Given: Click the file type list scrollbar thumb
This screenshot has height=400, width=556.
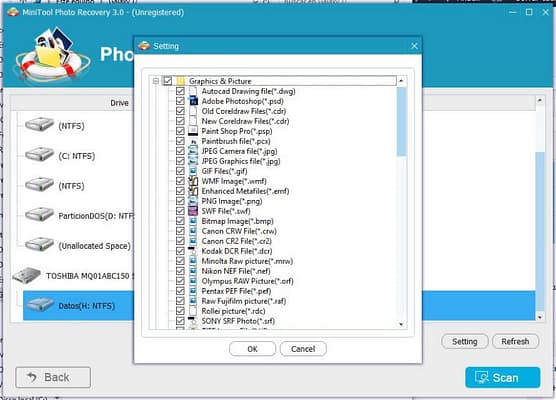Looking at the screenshot, I should tap(401, 122).
